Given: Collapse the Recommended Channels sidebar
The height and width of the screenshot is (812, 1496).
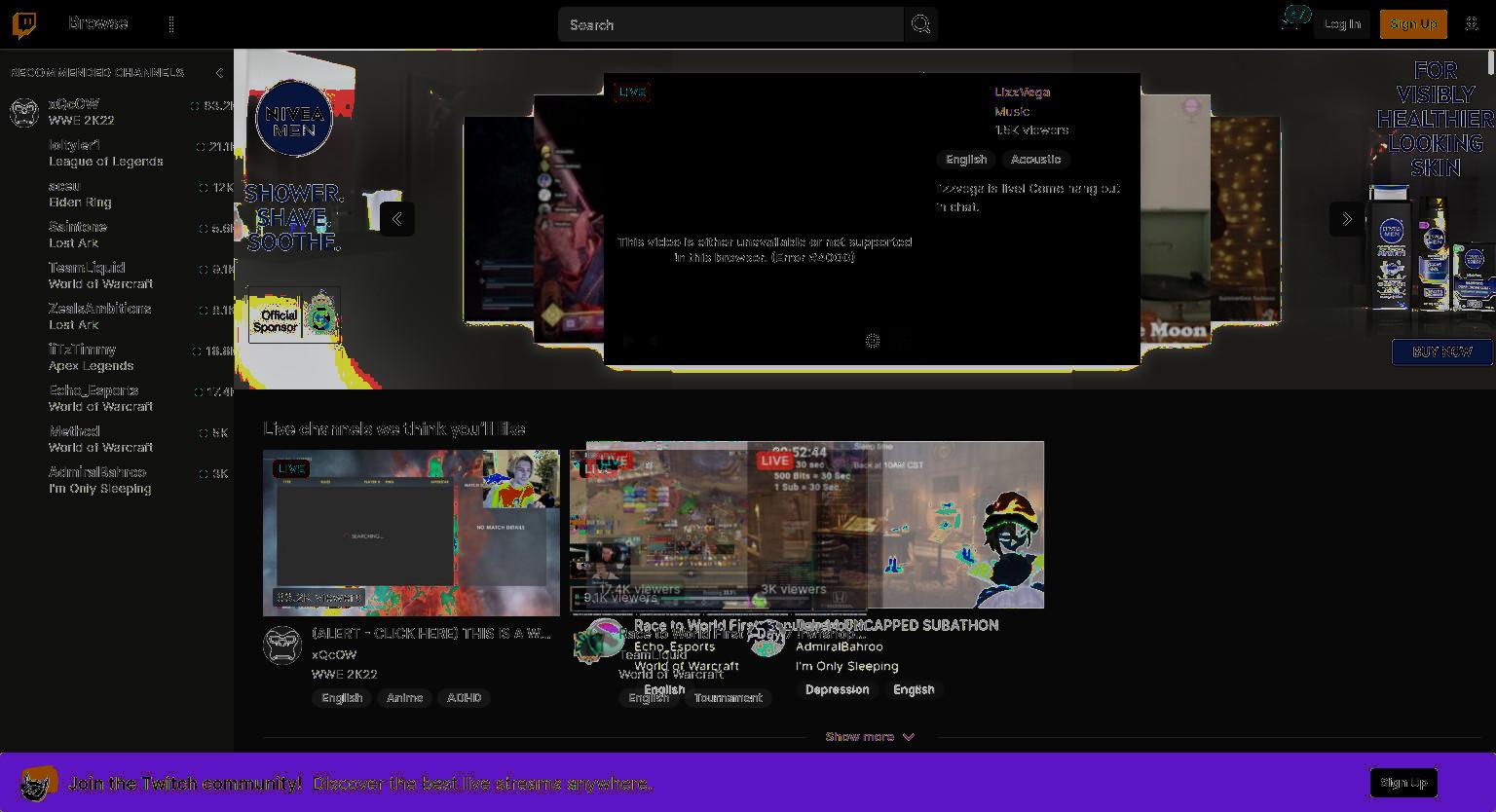Looking at the screenshot, I should 219,73.
